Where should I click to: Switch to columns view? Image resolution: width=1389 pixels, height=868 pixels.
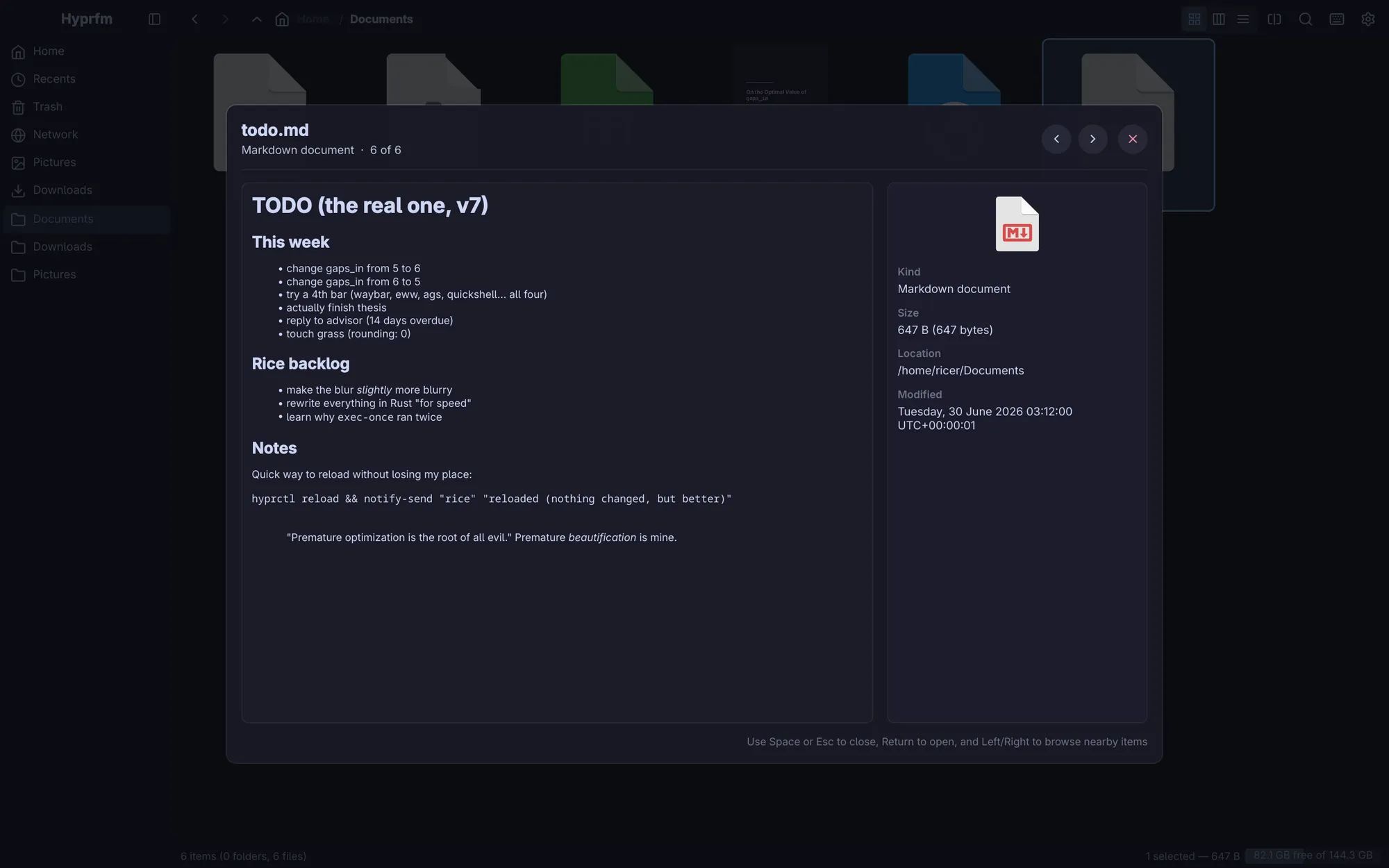(1219, 19)
